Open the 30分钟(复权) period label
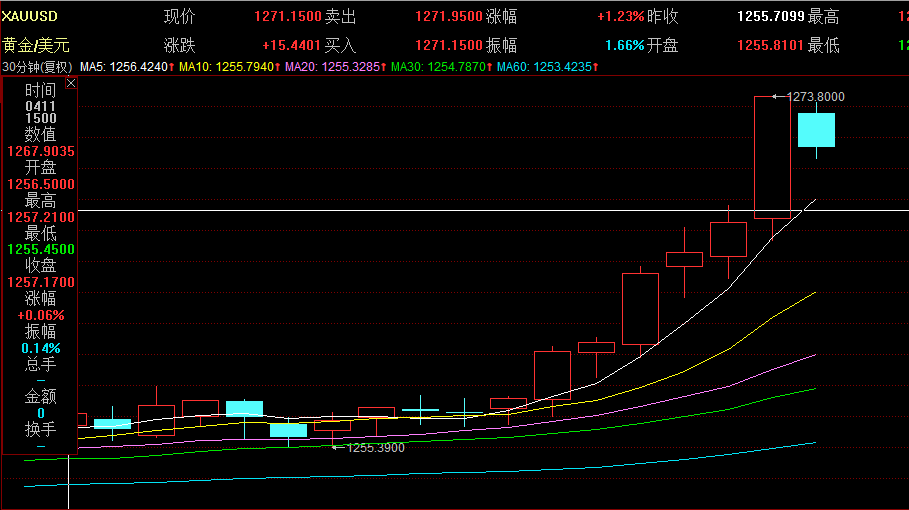Screen dimensions: 909x510 38,67
